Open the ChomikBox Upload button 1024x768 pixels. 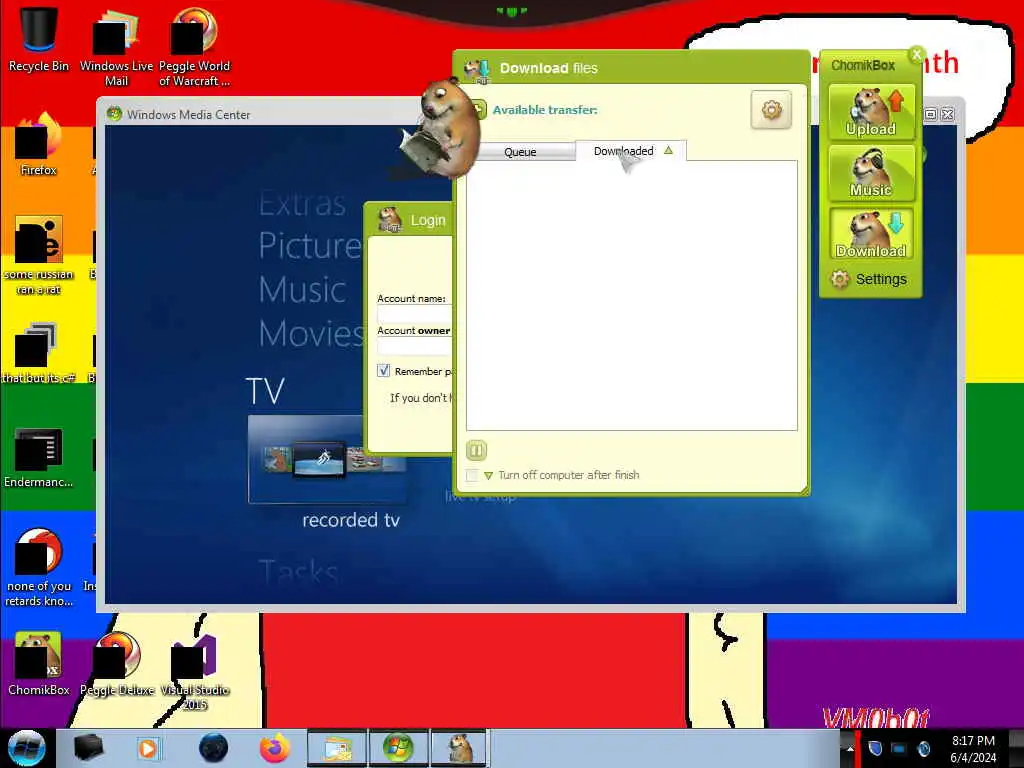(x=871, y=112)
